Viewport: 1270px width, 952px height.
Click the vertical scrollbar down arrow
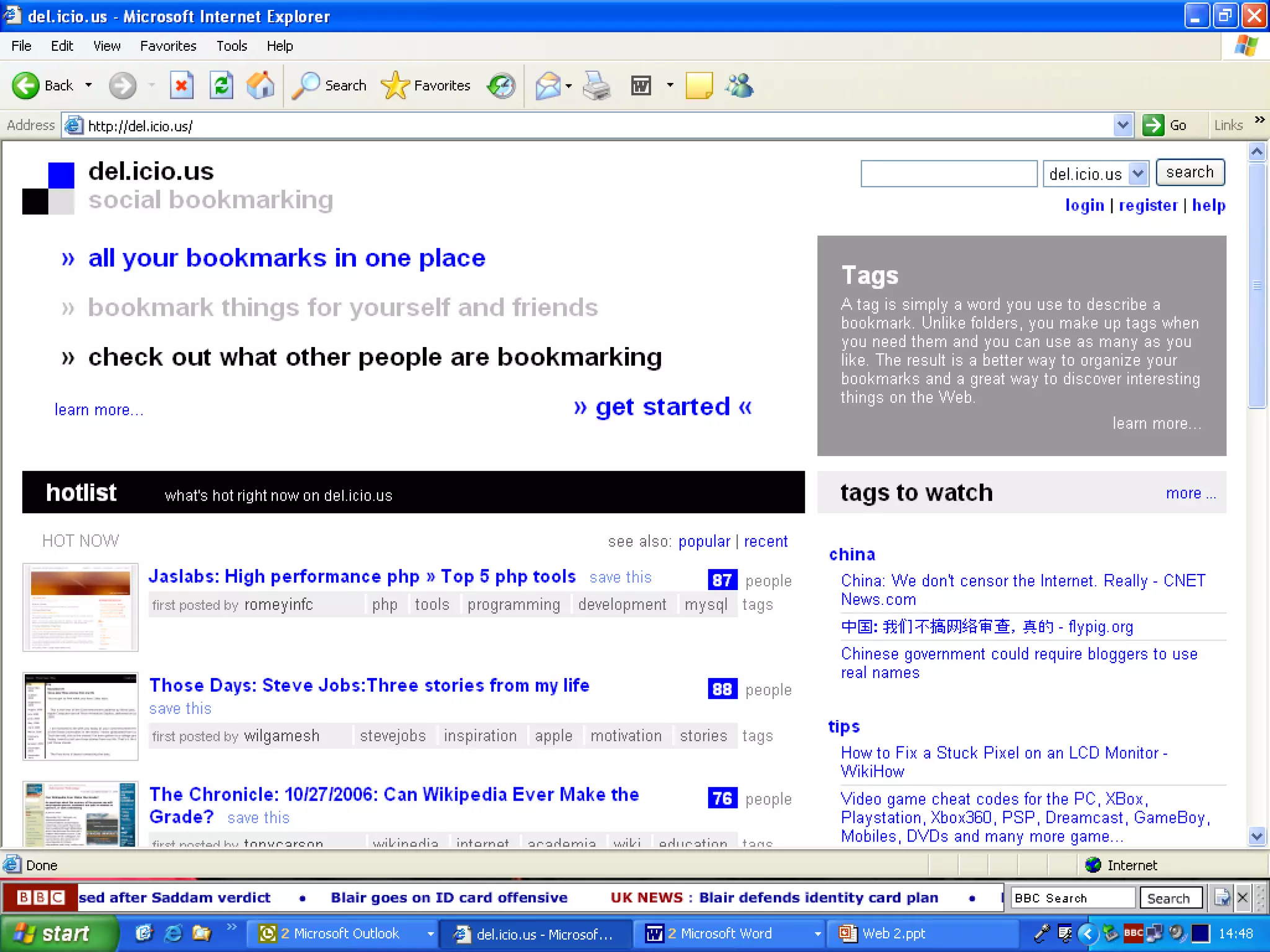pos(1257,836)
